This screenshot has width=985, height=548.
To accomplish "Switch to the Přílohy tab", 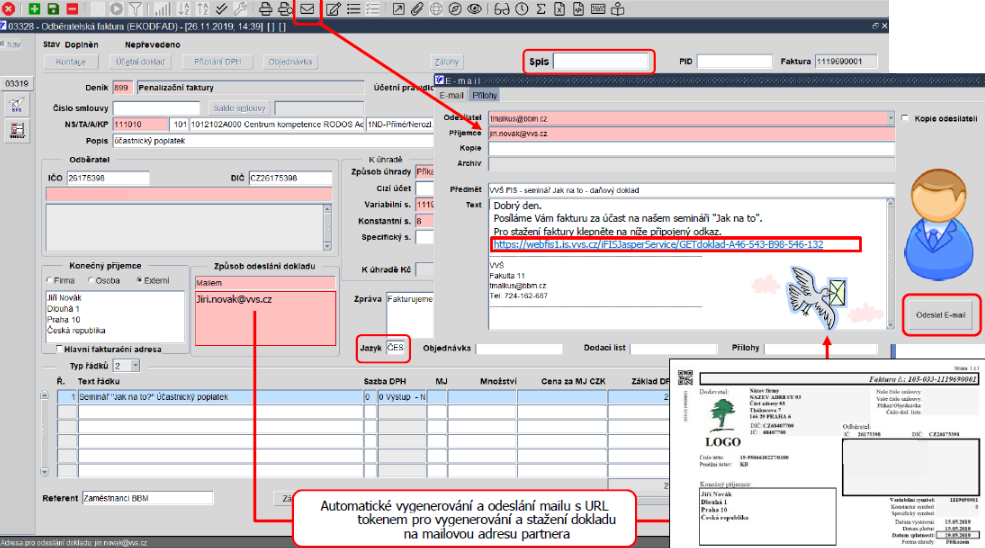I will click(x=484, y=96).
